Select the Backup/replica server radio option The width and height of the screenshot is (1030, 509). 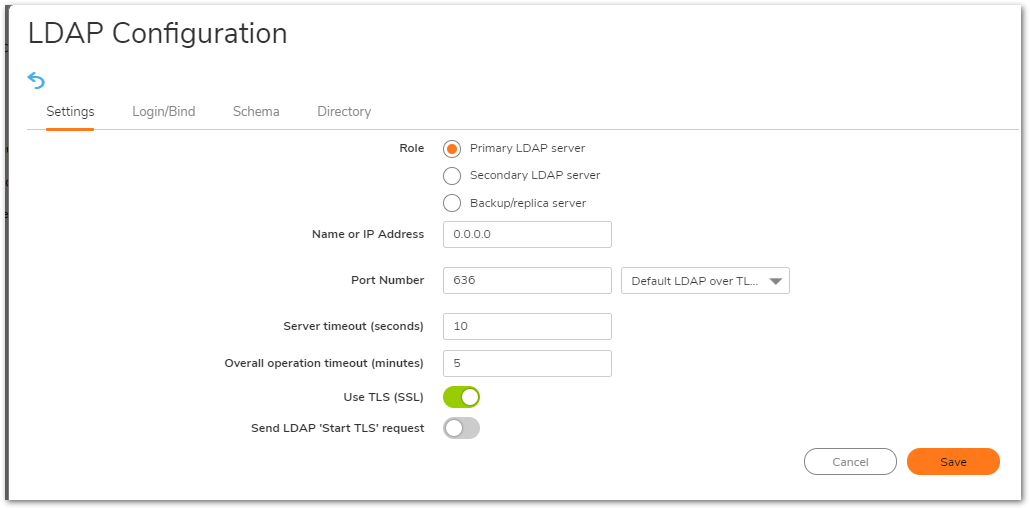[452, 203]
